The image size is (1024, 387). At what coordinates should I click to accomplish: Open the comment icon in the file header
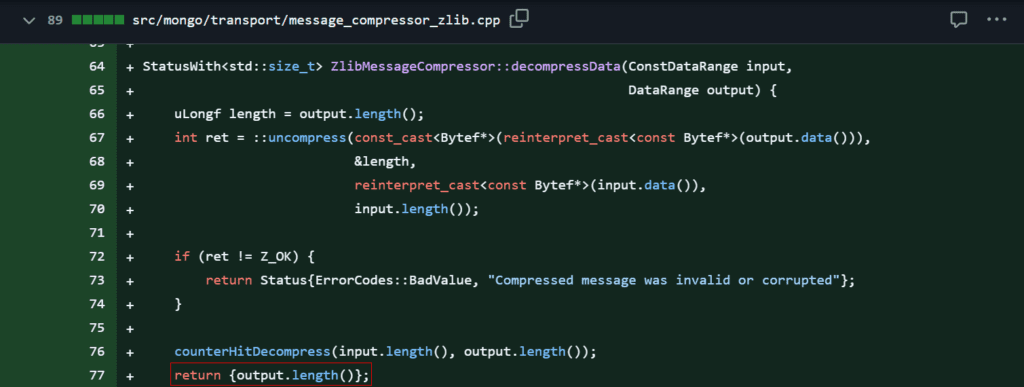(x=958, y=20)
